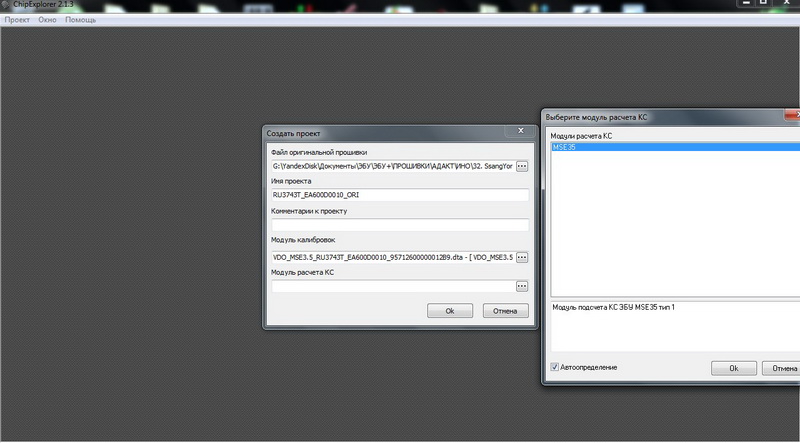Close the Создать проект dialog

coord(518,131)
